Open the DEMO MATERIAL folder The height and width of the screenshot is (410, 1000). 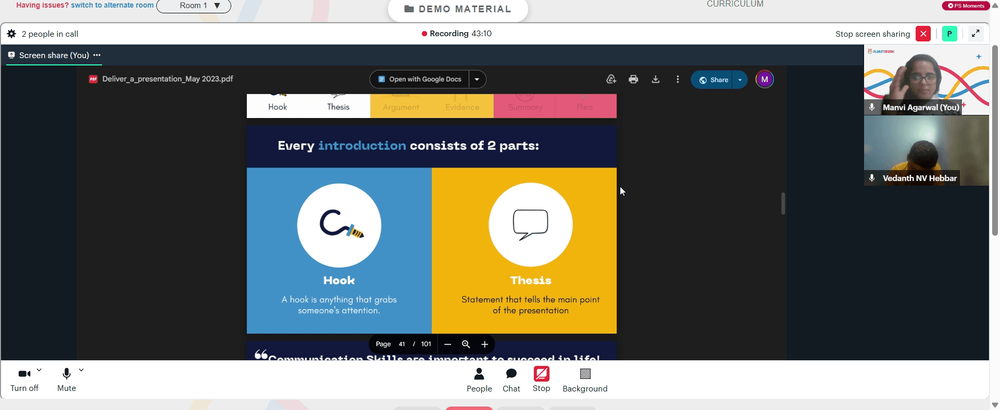458,9
